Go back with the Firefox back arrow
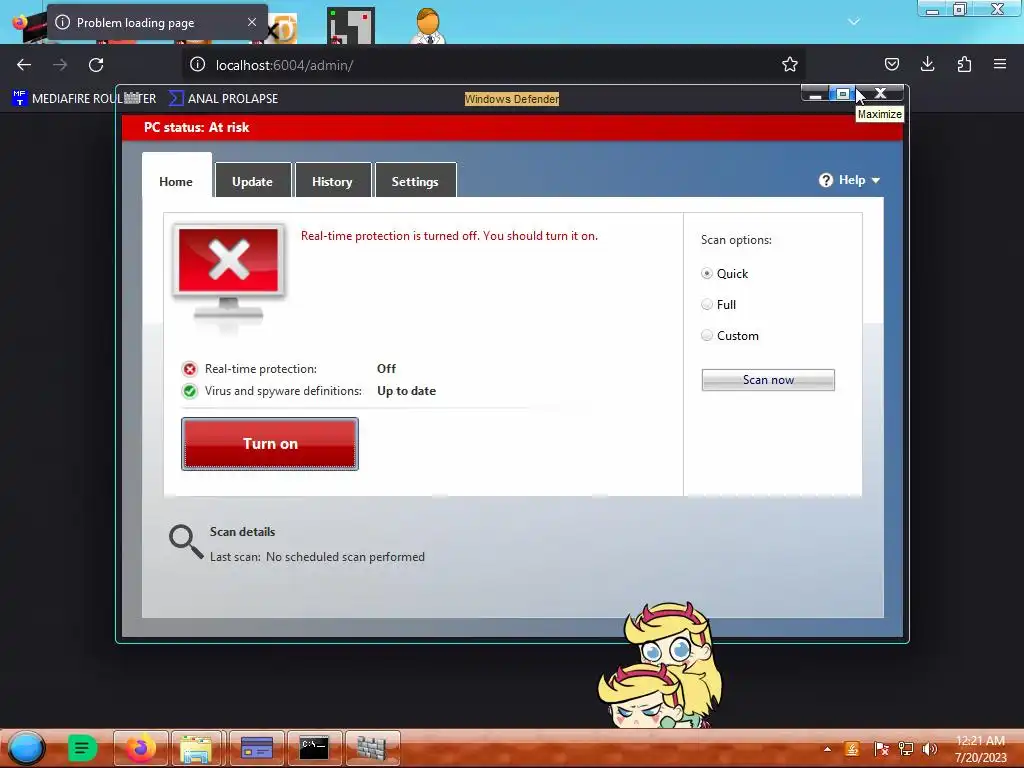The width and height of the screenshot is (1024, 768). [x=24, y=65]
